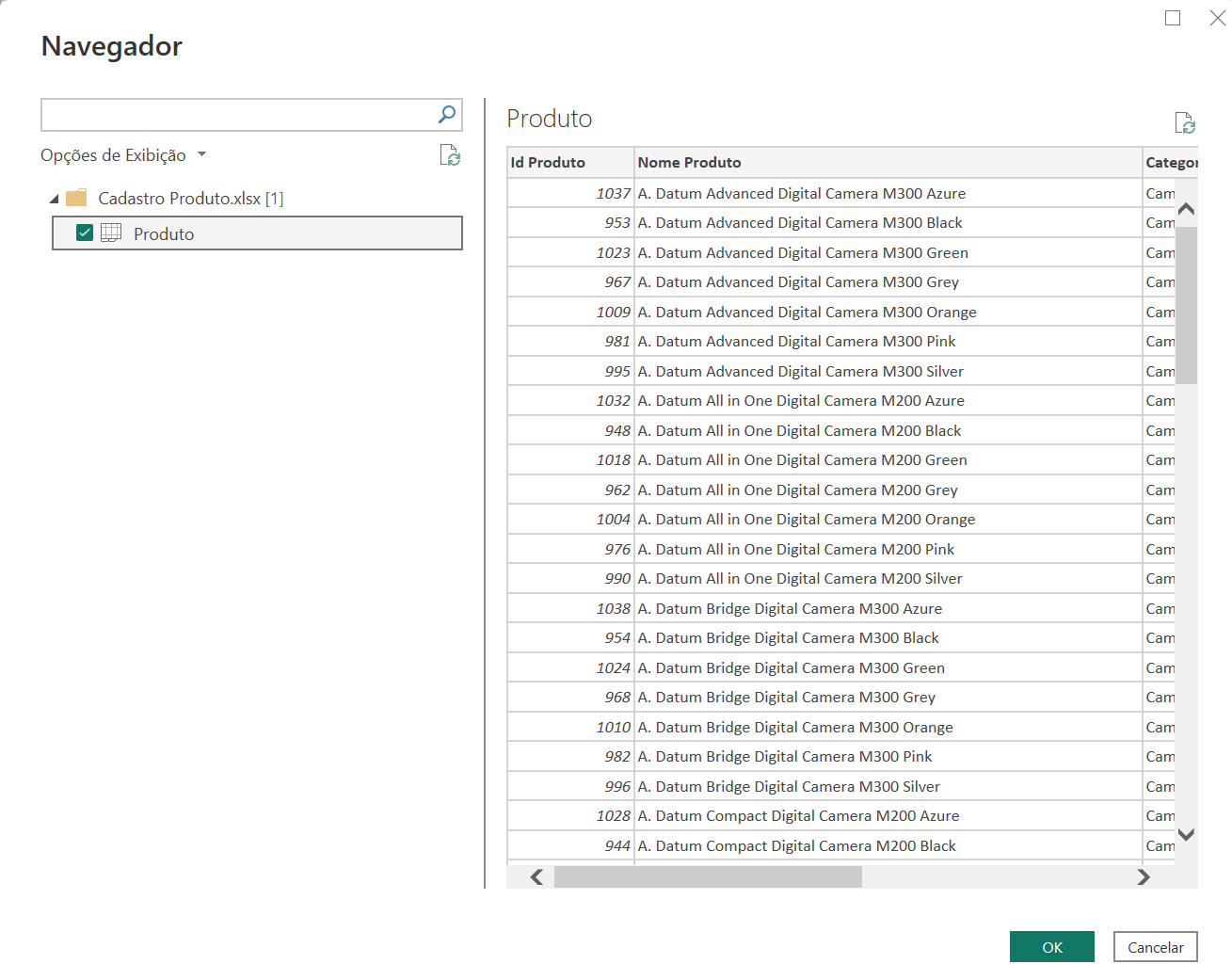
Task: Select Bridge Digital Camera M300 Green row
Action: [x=840, y=667]
